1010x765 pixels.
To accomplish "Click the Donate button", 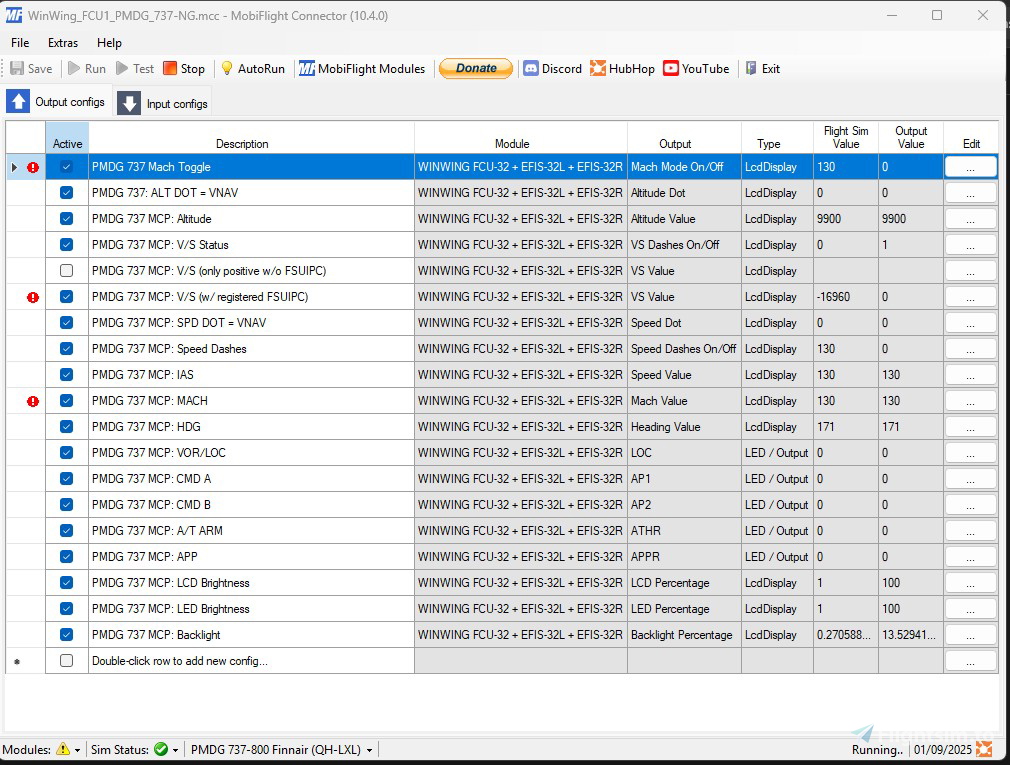I will pyautogui.click(x=476, y=69).
